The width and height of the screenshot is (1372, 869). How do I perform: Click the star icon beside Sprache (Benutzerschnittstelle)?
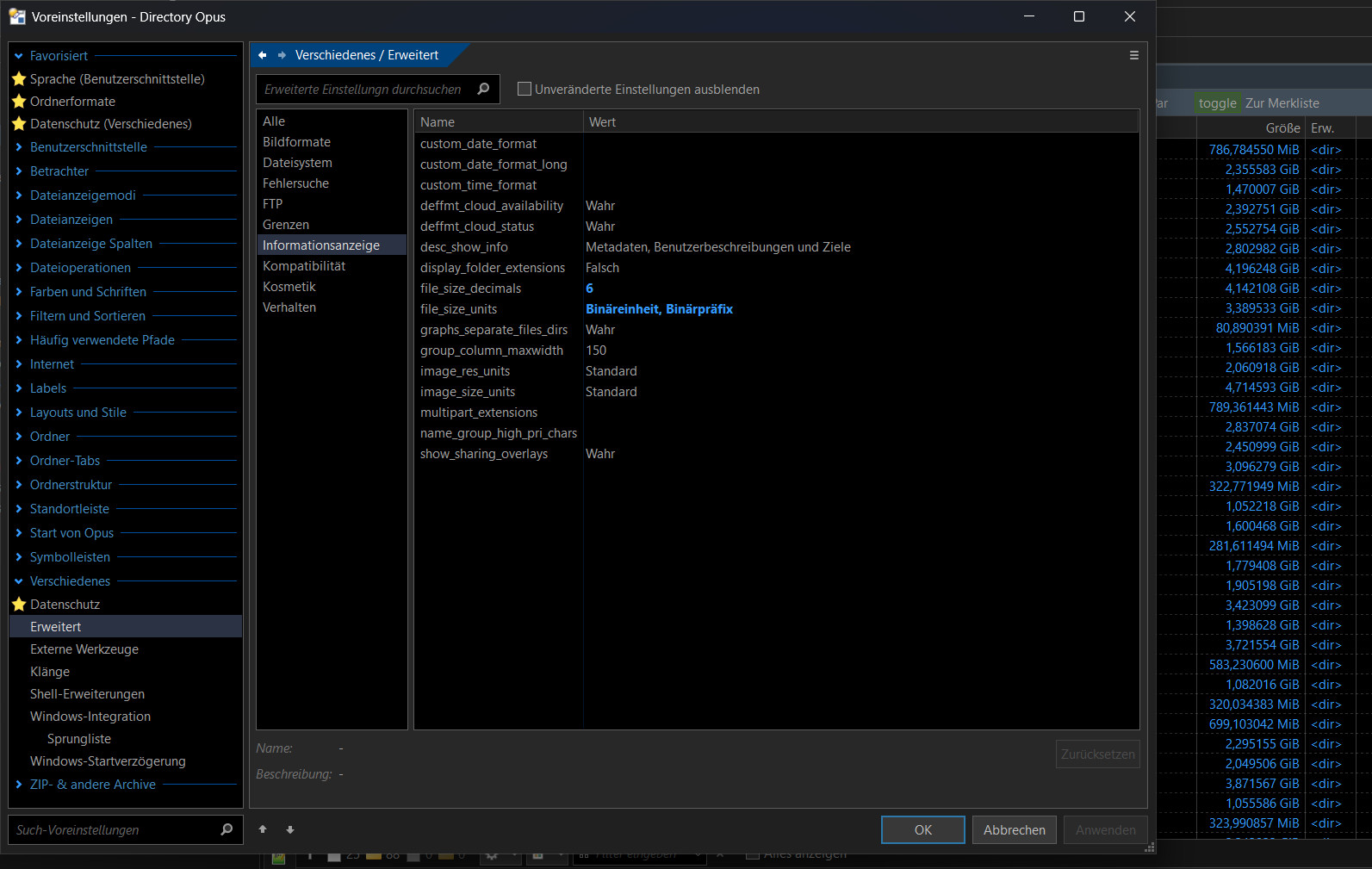pyautogui.click(x=19, y=78)
